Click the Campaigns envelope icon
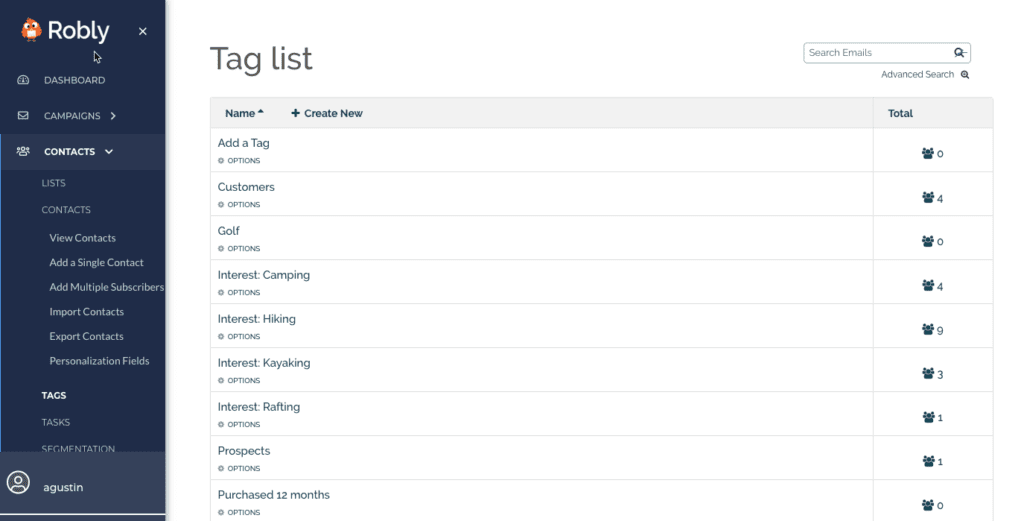The height and width of the screenshot is (521, 1024). pyautogui.click(x=23, y=116)
